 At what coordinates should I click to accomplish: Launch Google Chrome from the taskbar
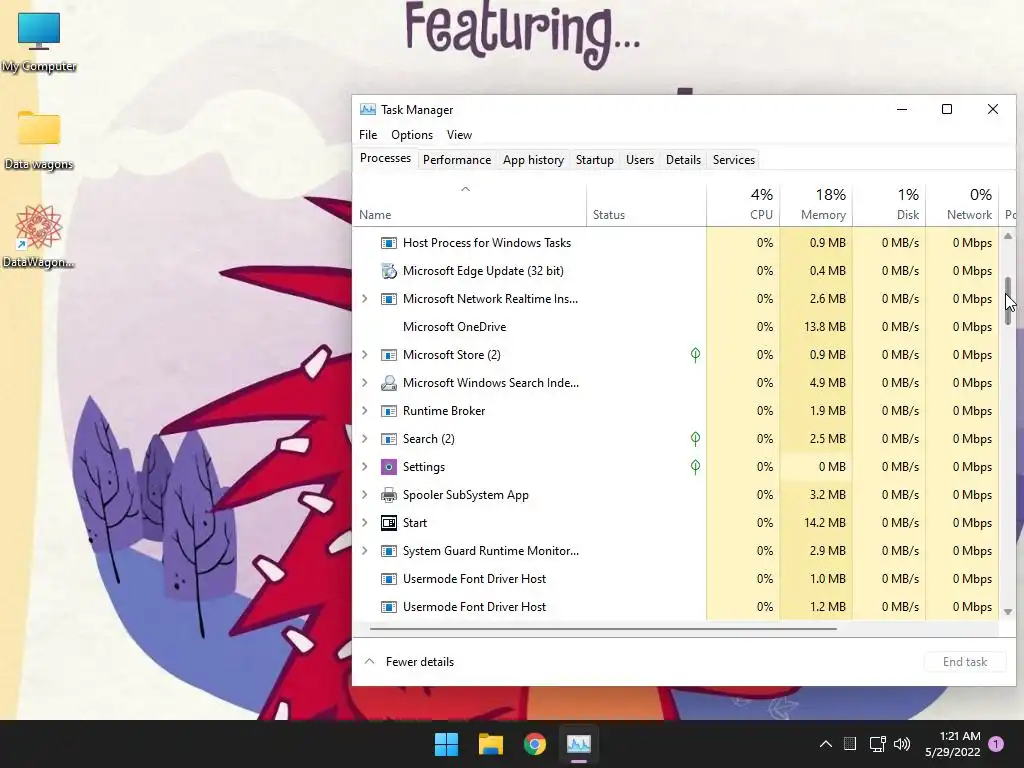point(535,744)
